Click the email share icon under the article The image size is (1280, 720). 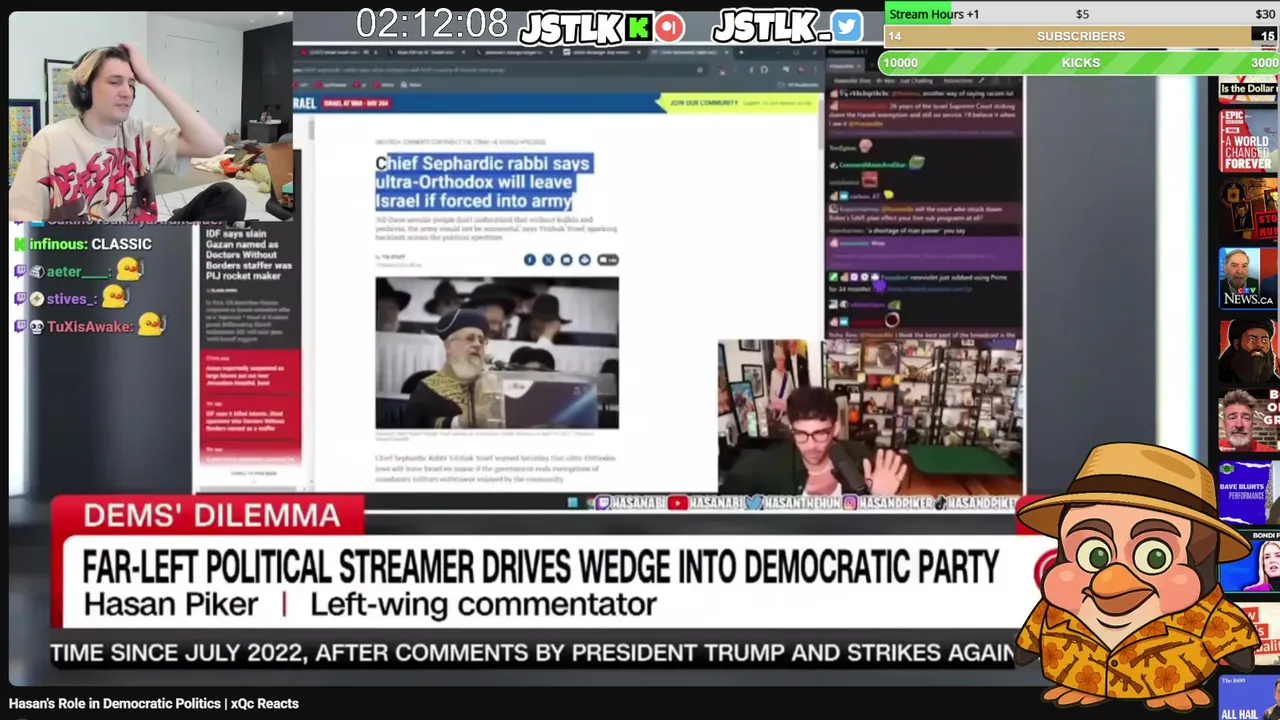point(566,260)
